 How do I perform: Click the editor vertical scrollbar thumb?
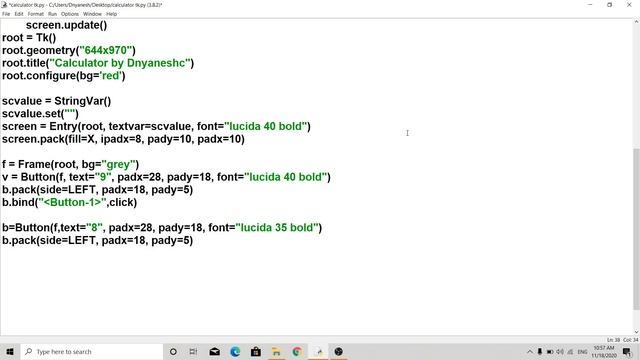coord(636,229)
